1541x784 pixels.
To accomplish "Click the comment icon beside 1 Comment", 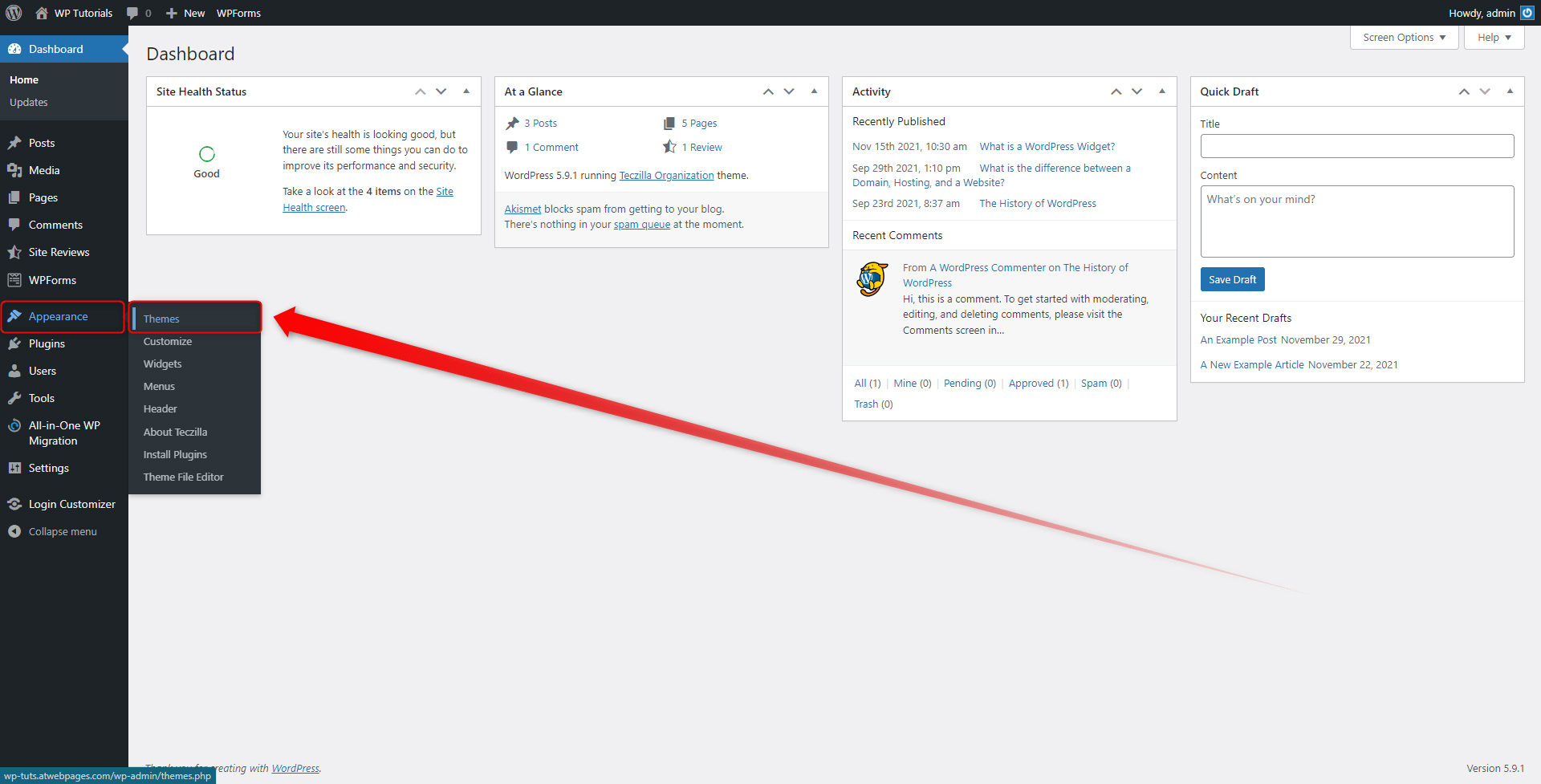I will 512,147.
